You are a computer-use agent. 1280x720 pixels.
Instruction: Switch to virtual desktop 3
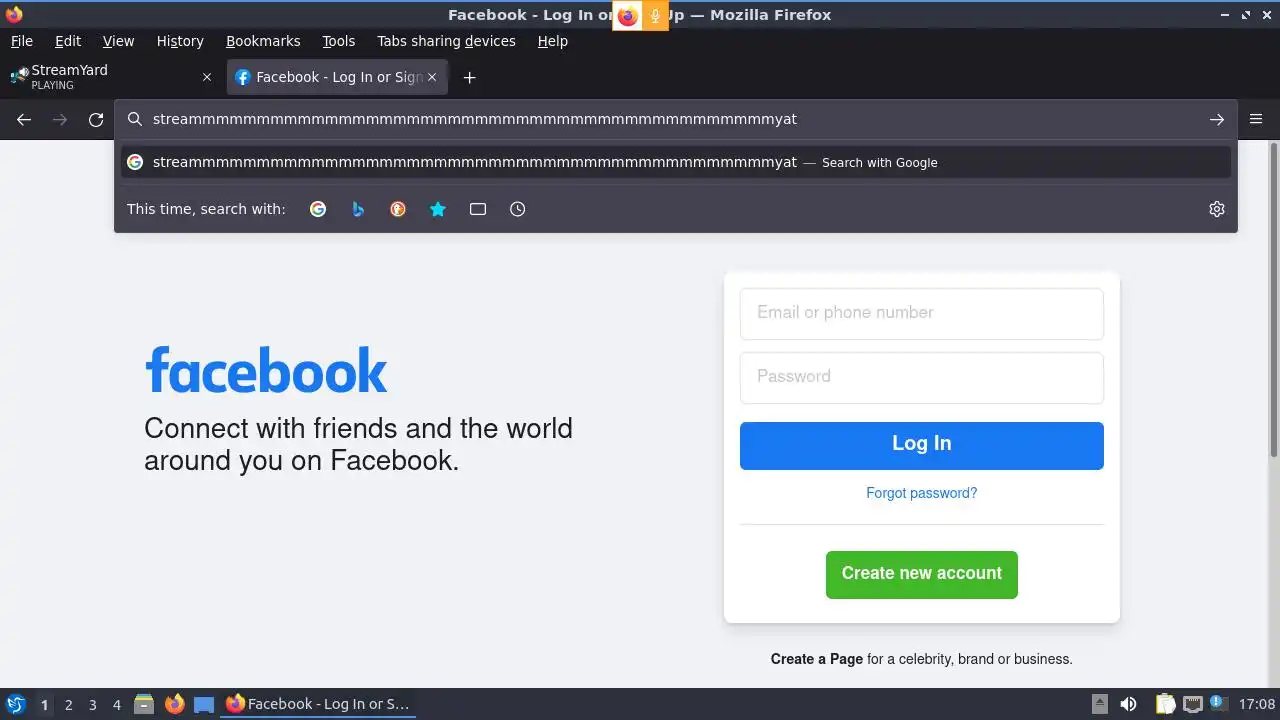pyautogui.click(x=92, y=704)
